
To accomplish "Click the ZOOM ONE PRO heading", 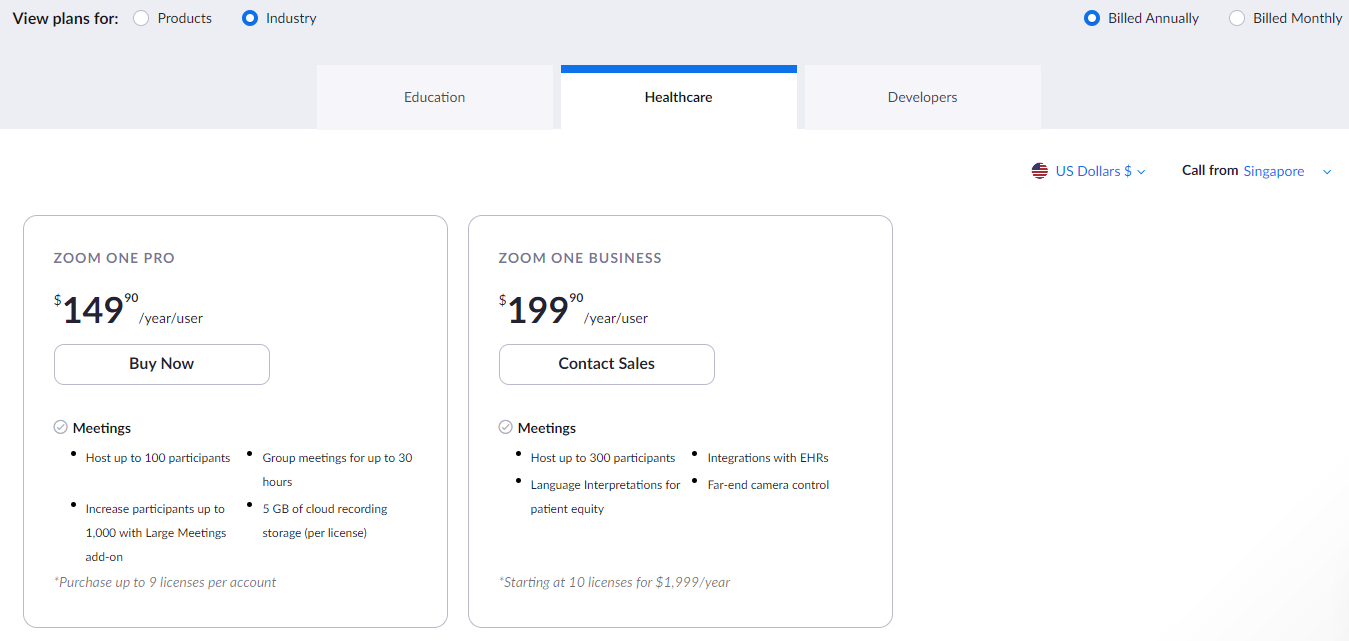I will point(114,258).
